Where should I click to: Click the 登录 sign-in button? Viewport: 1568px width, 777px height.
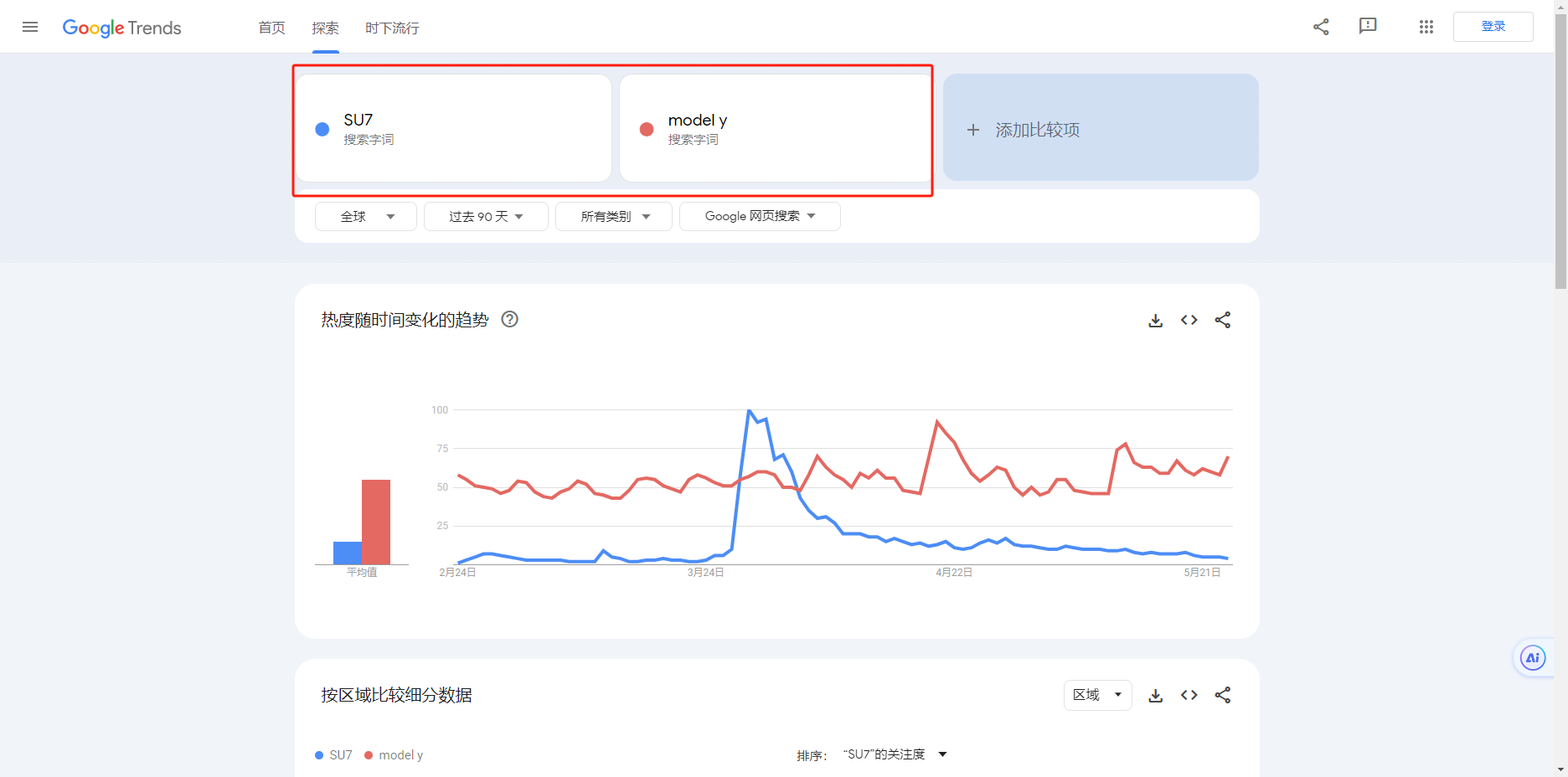coord(1493,27)
